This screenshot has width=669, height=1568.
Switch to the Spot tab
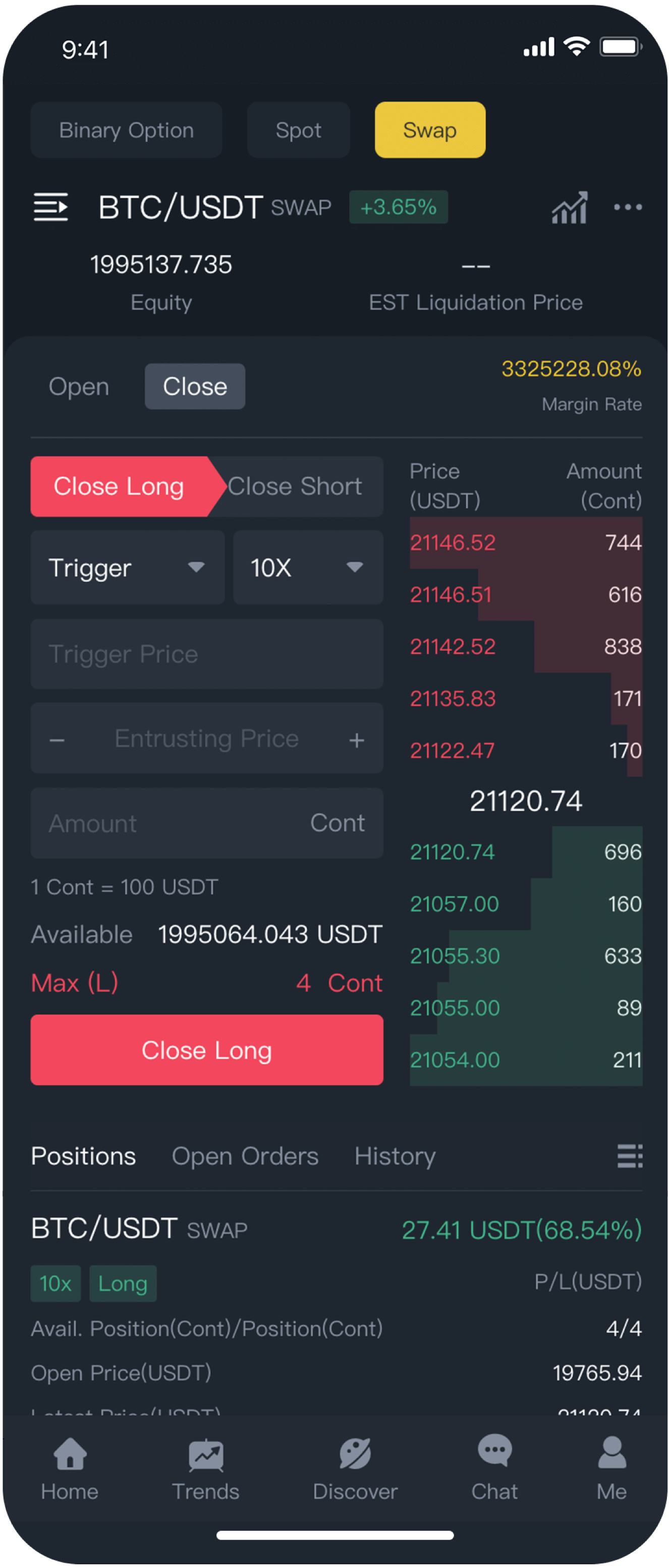[298, 130]
